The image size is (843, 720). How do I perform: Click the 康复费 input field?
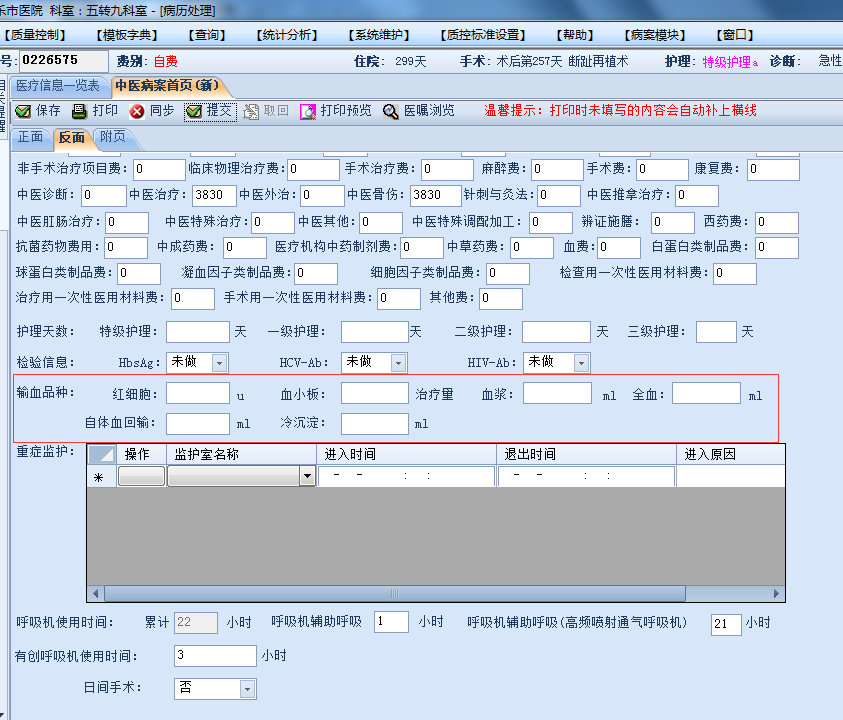(773, 170)
